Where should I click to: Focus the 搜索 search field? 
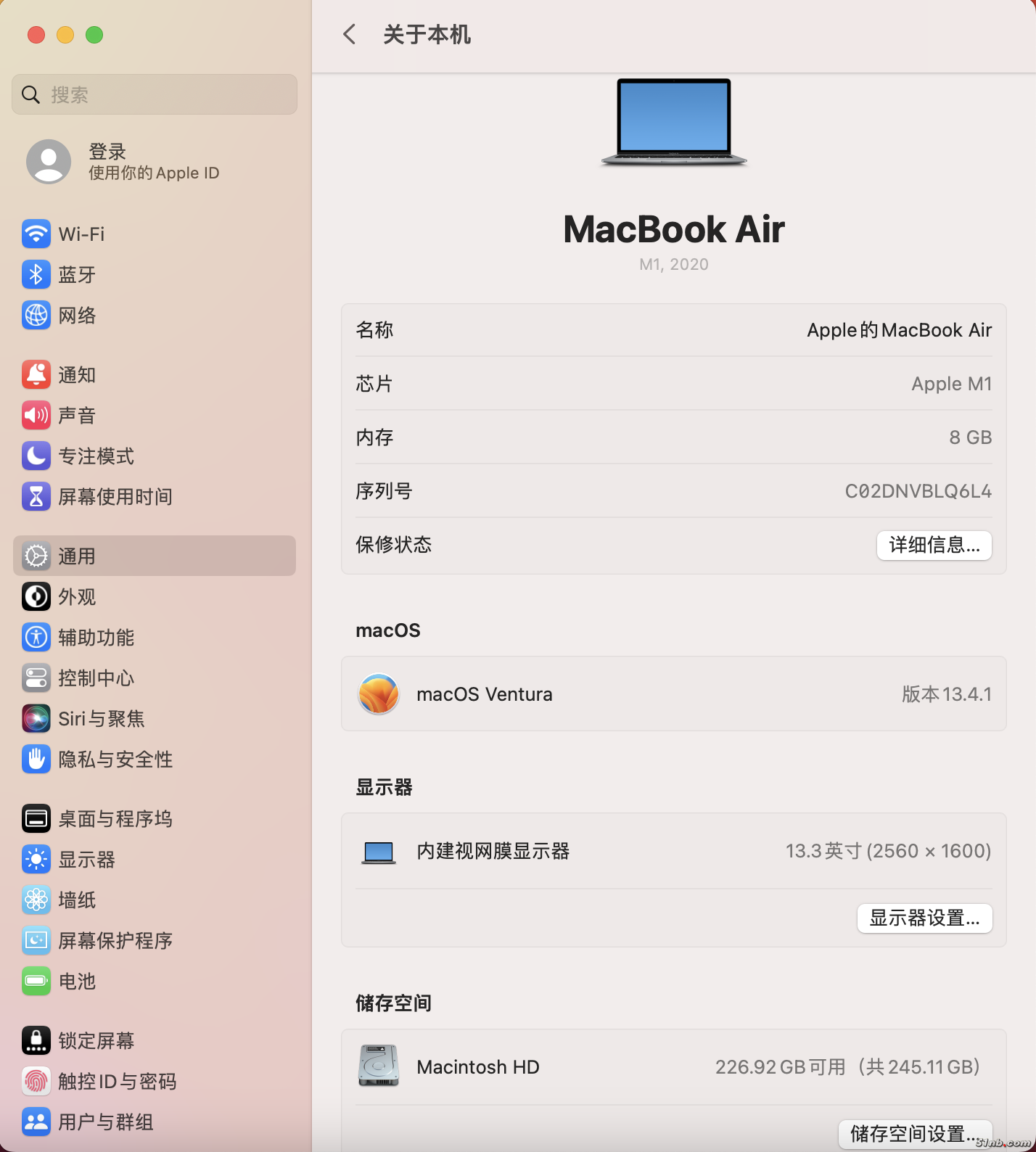point(155,94)
